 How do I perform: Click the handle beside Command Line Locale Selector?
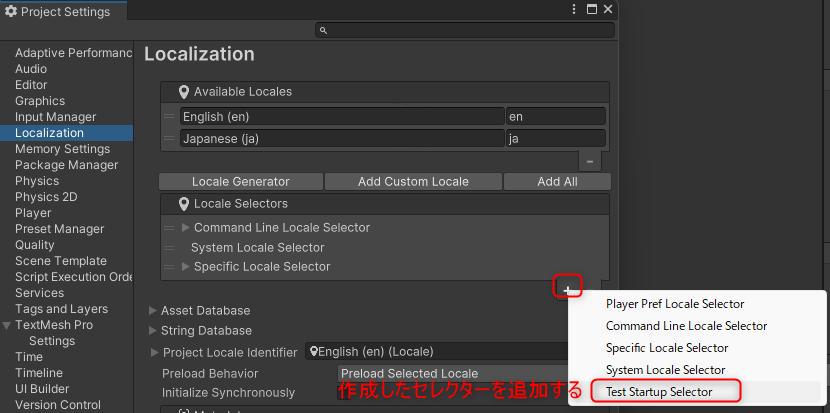169,228
